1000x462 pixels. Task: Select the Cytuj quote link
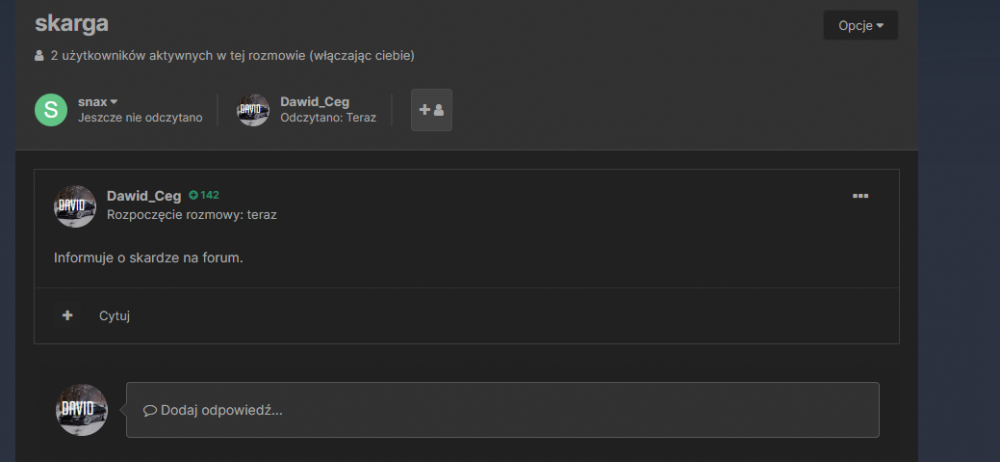click(115, 316)
